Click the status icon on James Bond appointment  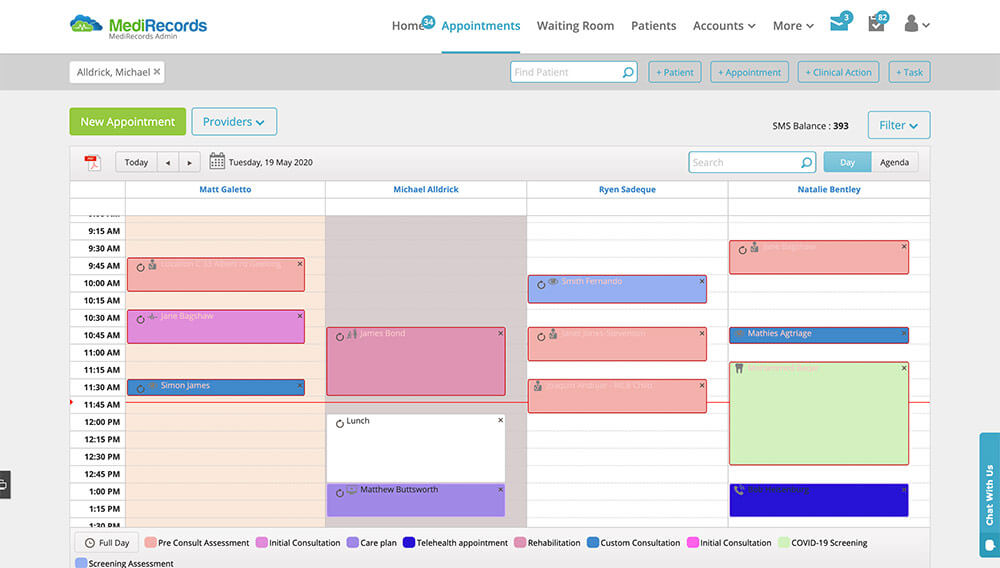(340, 337)
